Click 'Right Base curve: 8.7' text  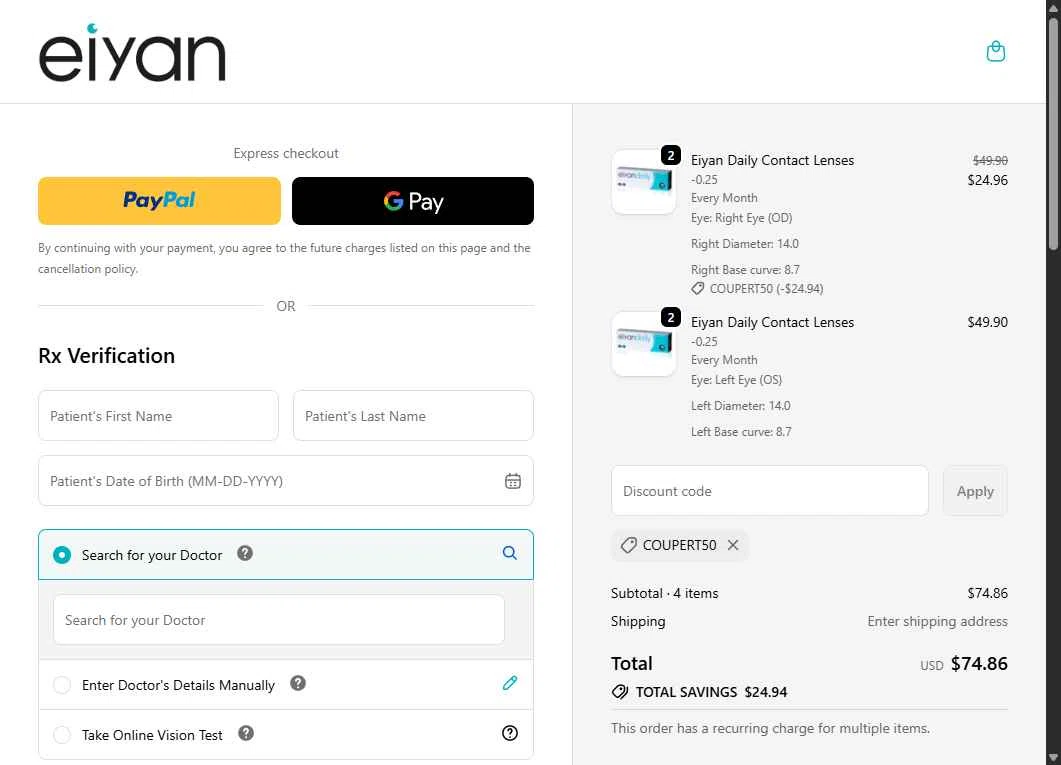[x=745, y=270]
